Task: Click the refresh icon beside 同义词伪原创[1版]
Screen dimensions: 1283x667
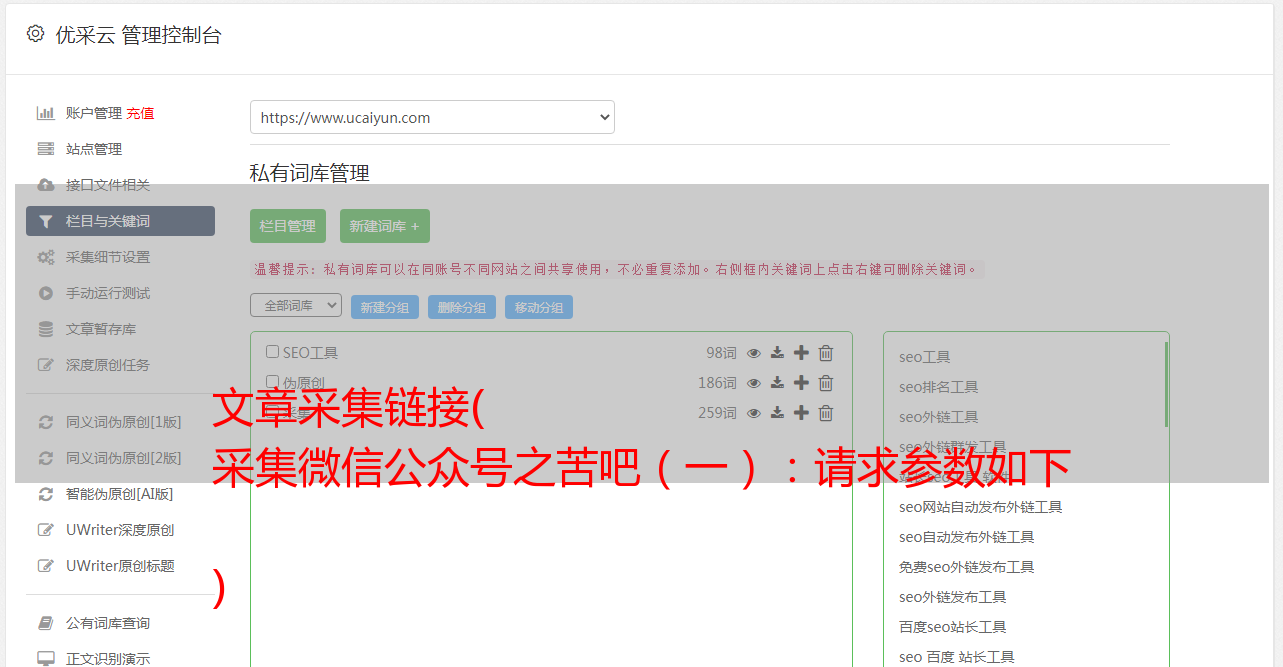Action: [46, 422]
